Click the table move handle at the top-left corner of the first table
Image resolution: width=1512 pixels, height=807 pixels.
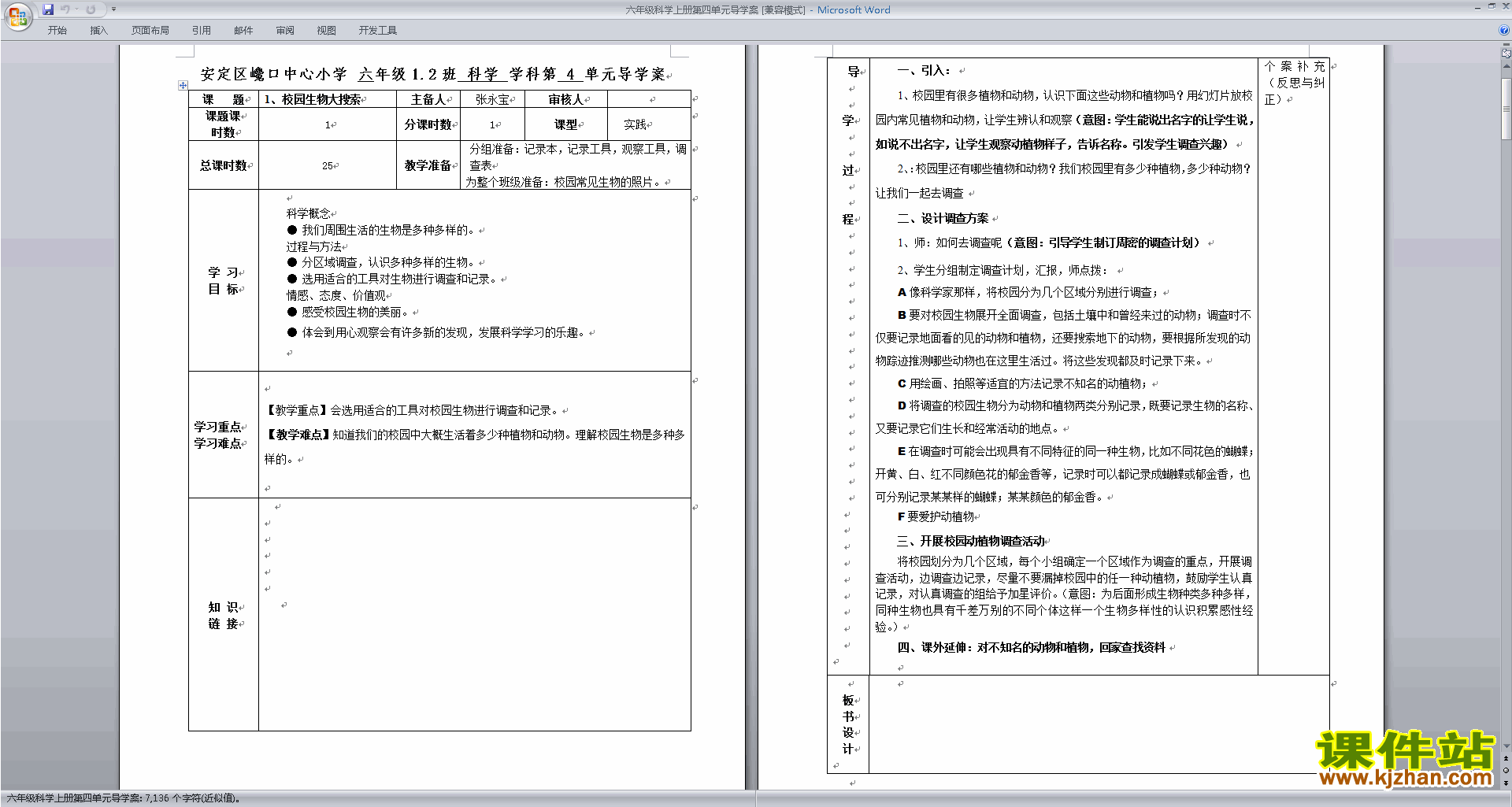click(183, 85)
